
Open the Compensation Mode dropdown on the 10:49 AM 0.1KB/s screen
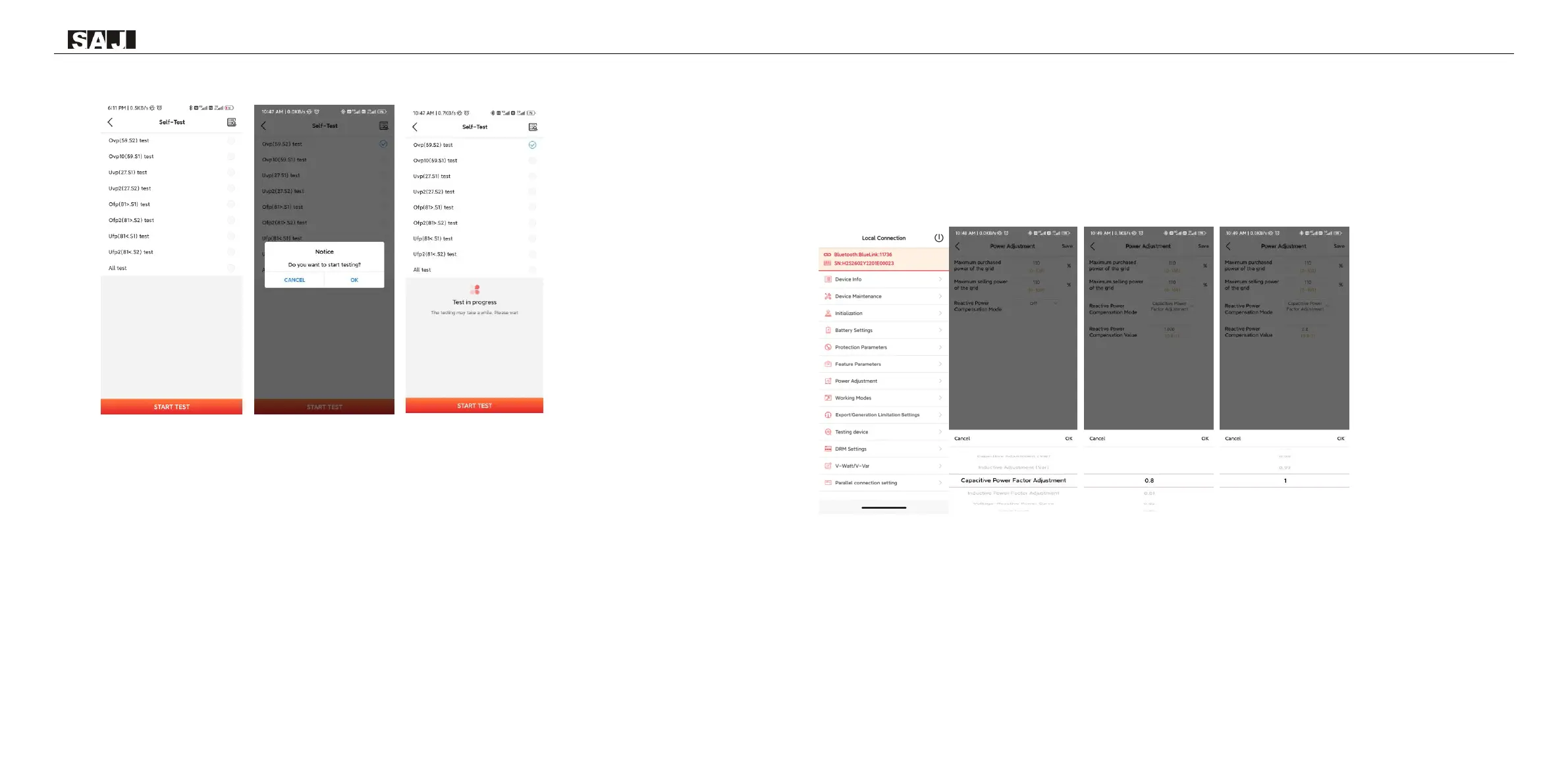click(x=1172, y=306)
